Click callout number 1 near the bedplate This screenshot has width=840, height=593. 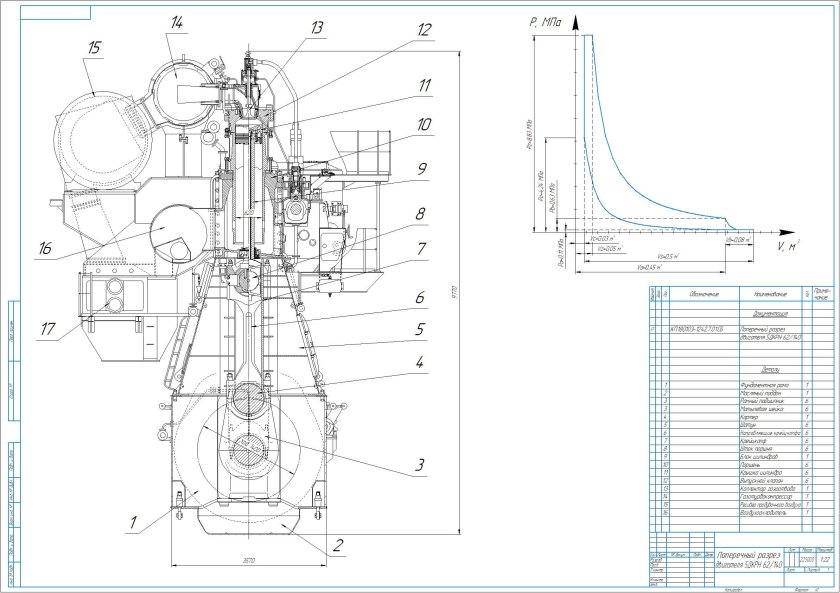(130, 519)
